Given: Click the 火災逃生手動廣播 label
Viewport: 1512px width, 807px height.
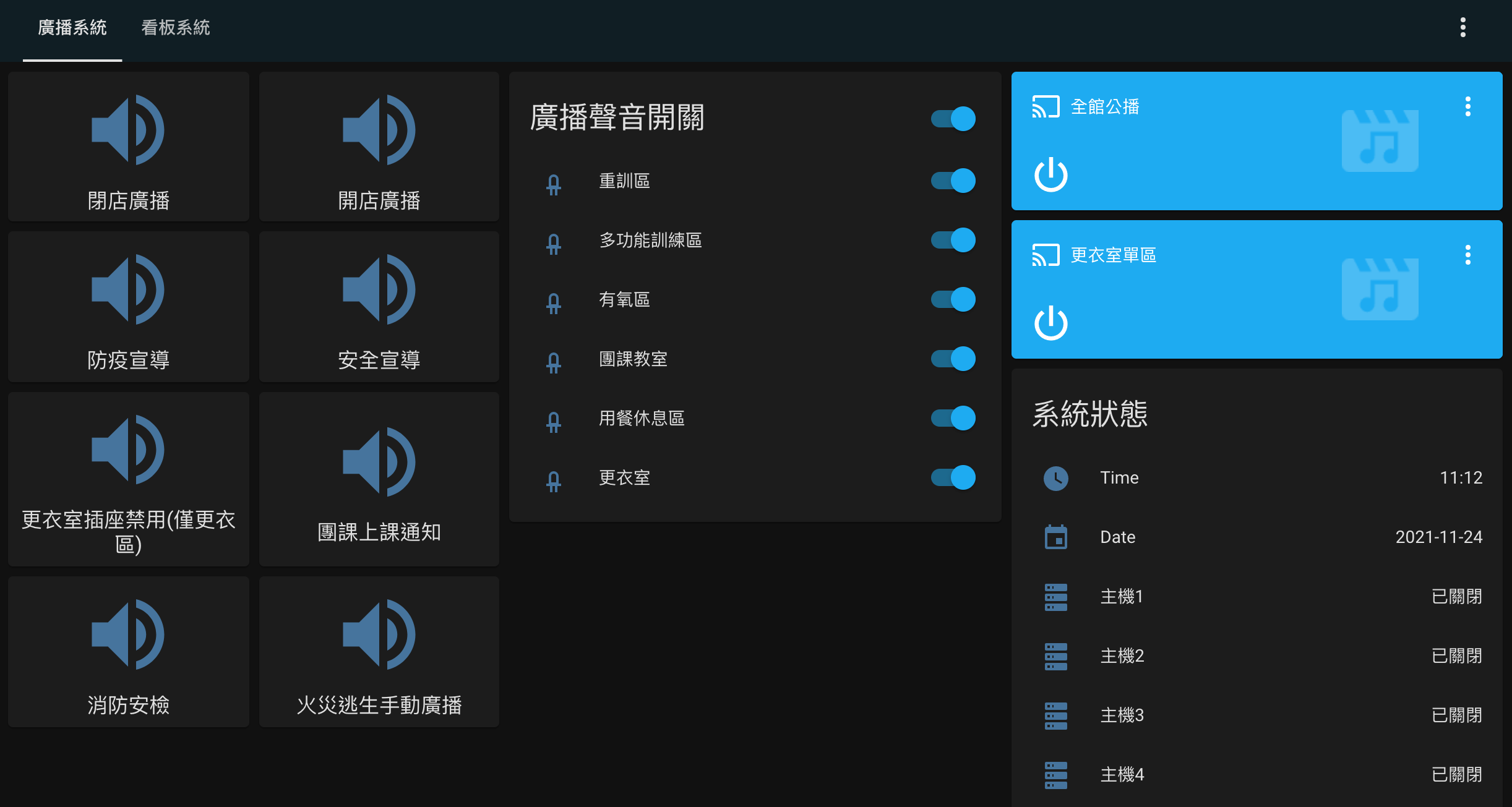Looking at the screenshot, I should click(379, 705).
